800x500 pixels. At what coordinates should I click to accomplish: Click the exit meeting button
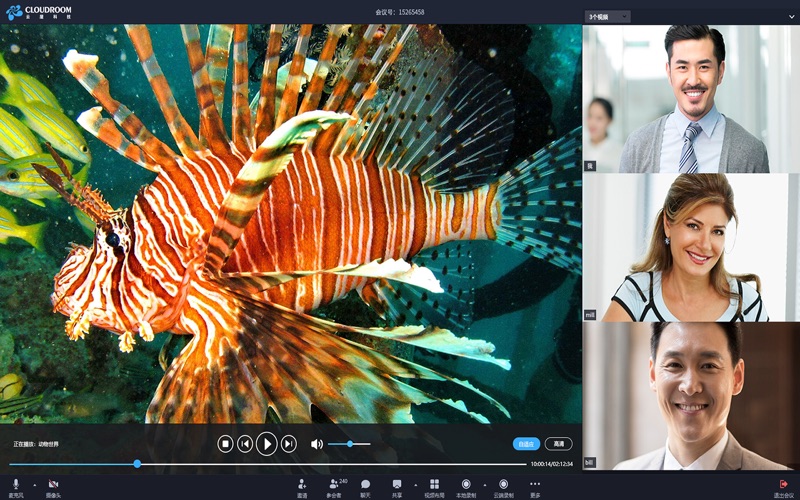tap(783, 486)
